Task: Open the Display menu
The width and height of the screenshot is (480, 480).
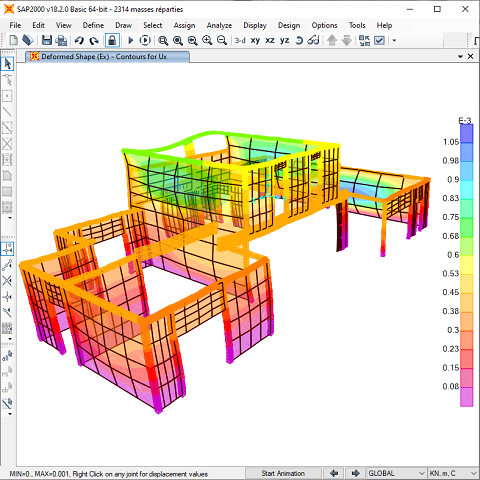Action: point(255,25)
